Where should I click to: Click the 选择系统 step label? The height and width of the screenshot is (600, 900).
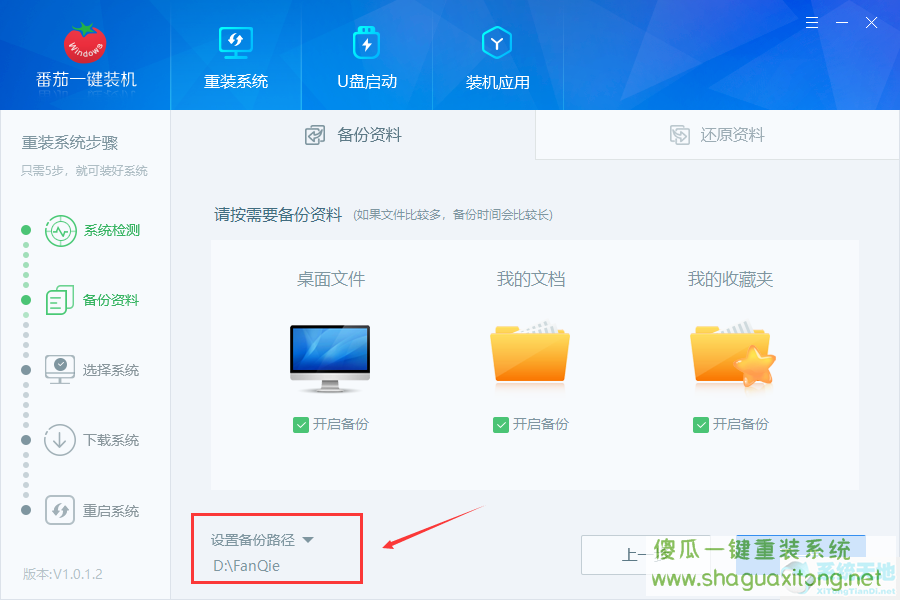click(111, 370)
